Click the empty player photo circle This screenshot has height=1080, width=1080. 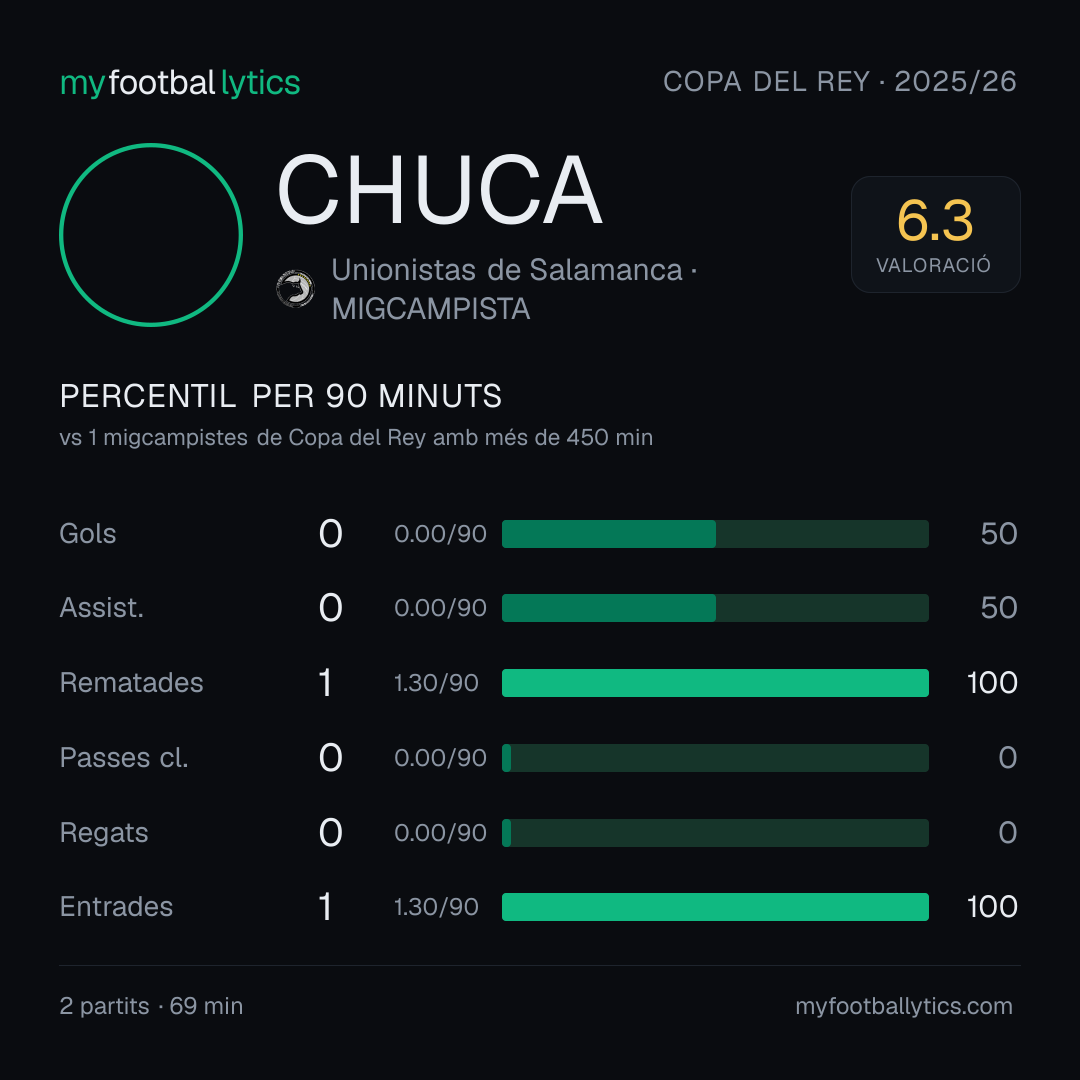coord(151,235)
